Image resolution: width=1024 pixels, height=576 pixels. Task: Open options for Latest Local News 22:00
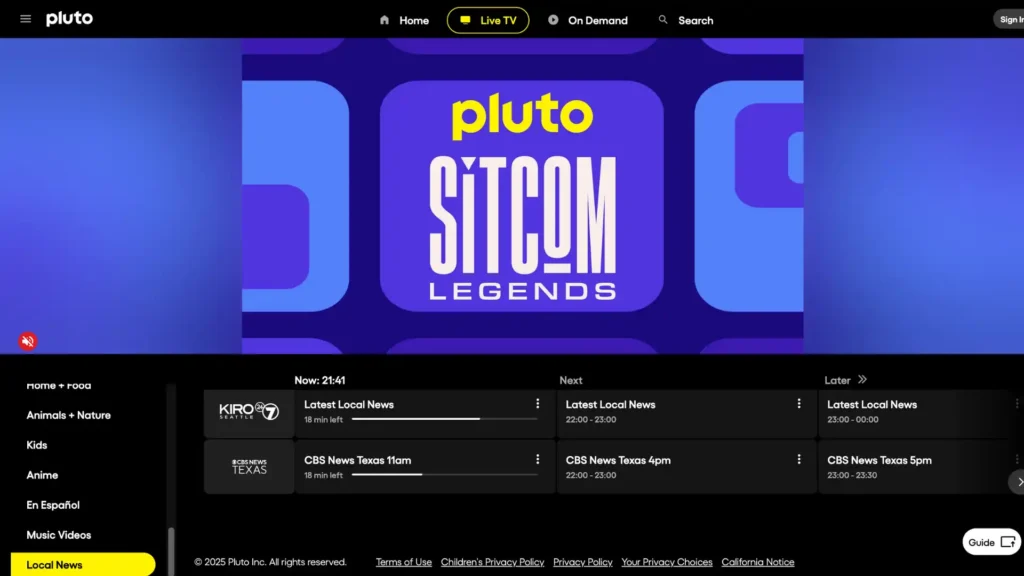(799, 404)
